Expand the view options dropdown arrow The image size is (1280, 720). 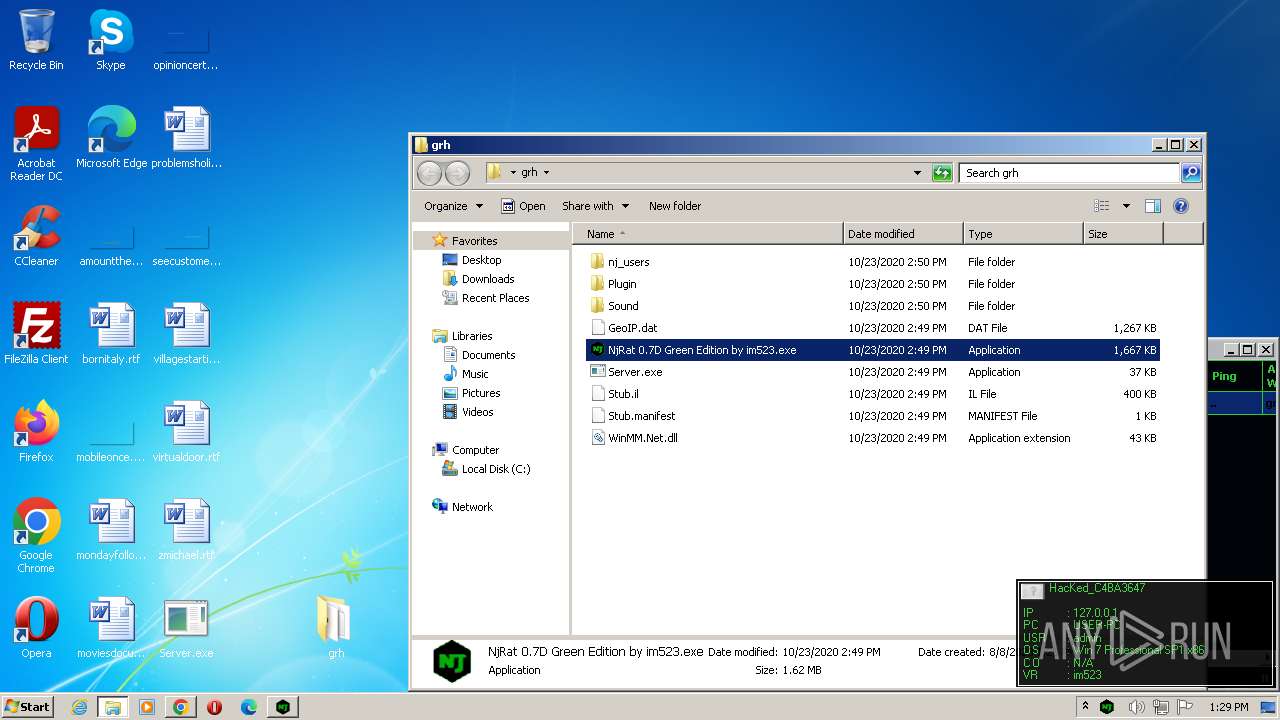tap(1126, 206)
